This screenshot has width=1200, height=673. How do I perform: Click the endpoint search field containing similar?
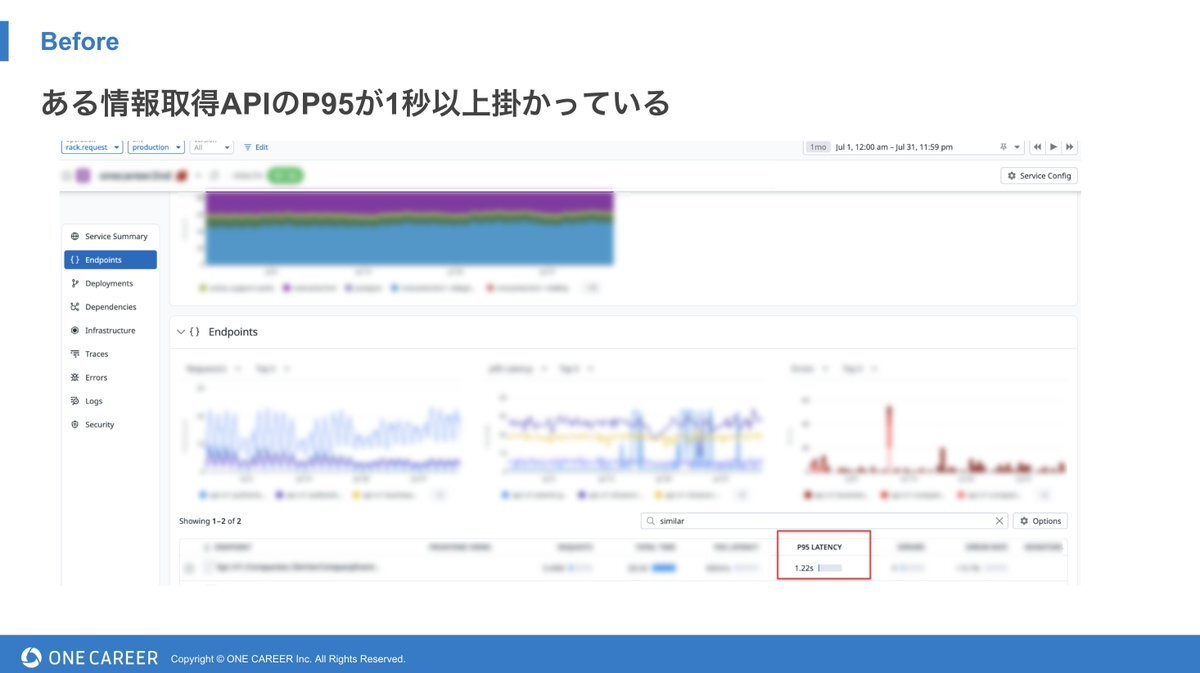pos(824,521)
